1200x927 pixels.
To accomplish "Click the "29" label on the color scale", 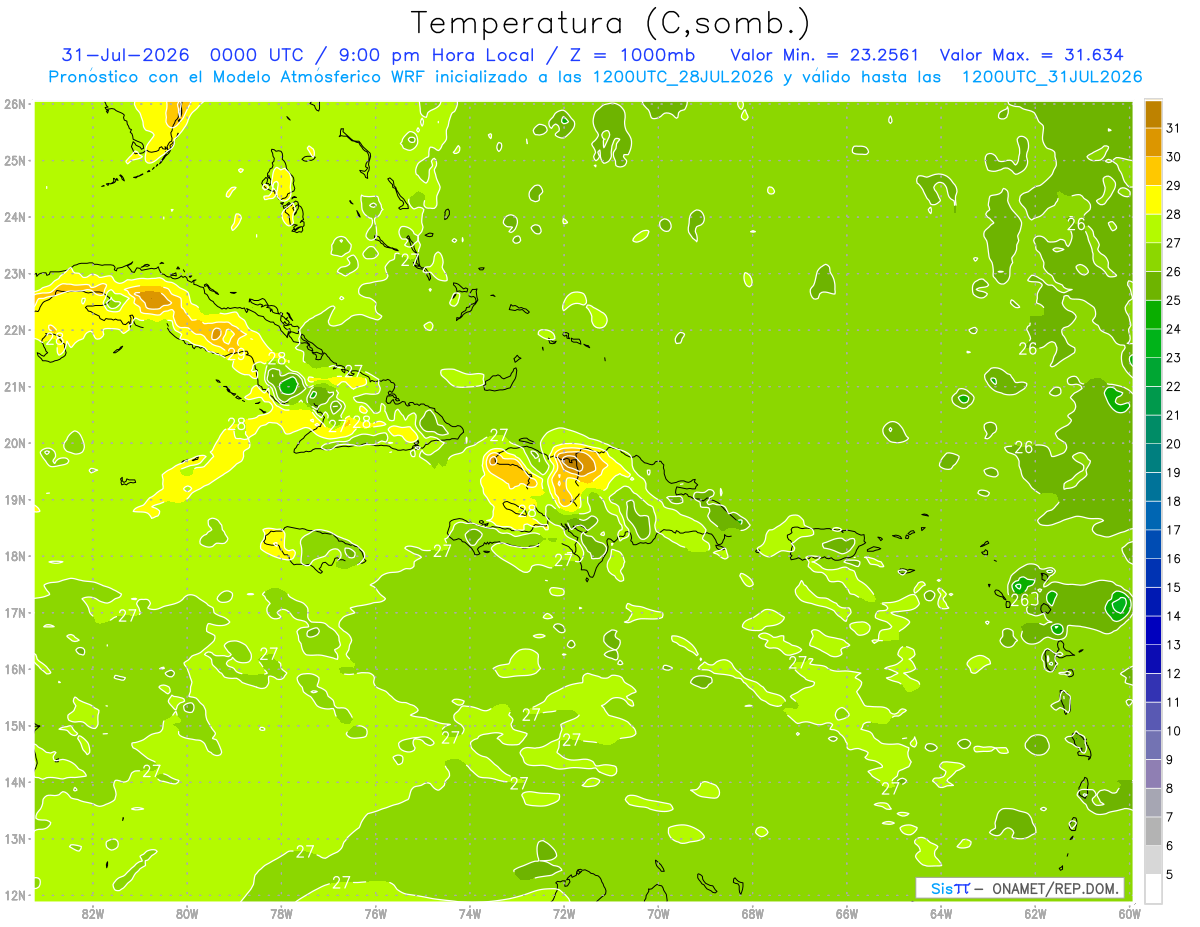I will coord(1174,186).
